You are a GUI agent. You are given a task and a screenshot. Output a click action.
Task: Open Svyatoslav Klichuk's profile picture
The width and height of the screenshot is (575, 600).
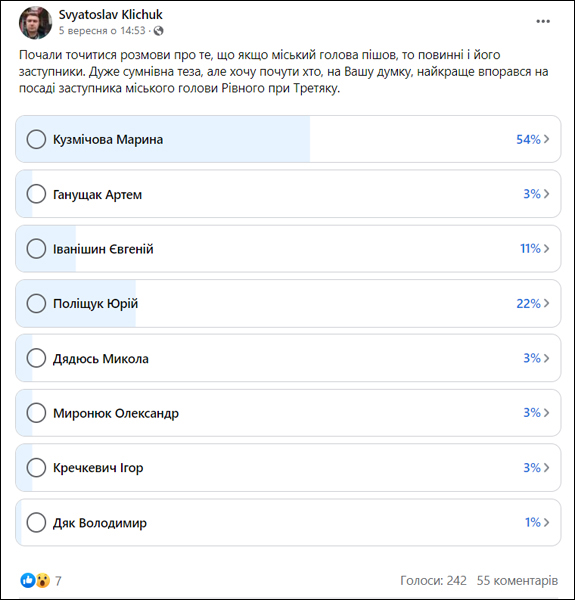click(36, 23)
